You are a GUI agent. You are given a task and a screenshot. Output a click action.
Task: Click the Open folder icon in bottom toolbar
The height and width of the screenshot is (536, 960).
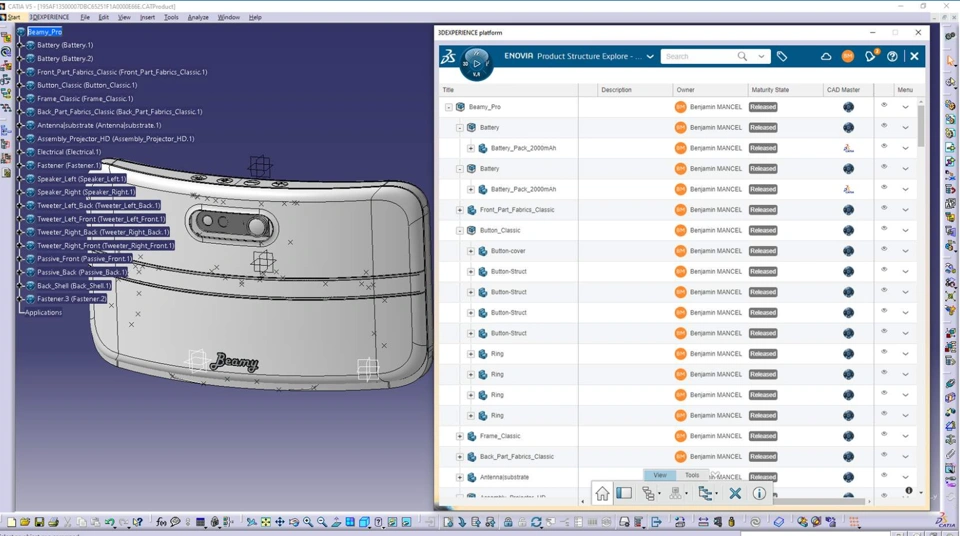click(25, 523)
